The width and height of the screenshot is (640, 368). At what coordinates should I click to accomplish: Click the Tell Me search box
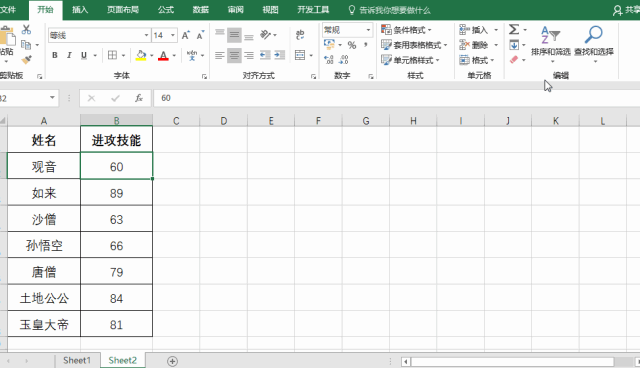click(390, 10)
